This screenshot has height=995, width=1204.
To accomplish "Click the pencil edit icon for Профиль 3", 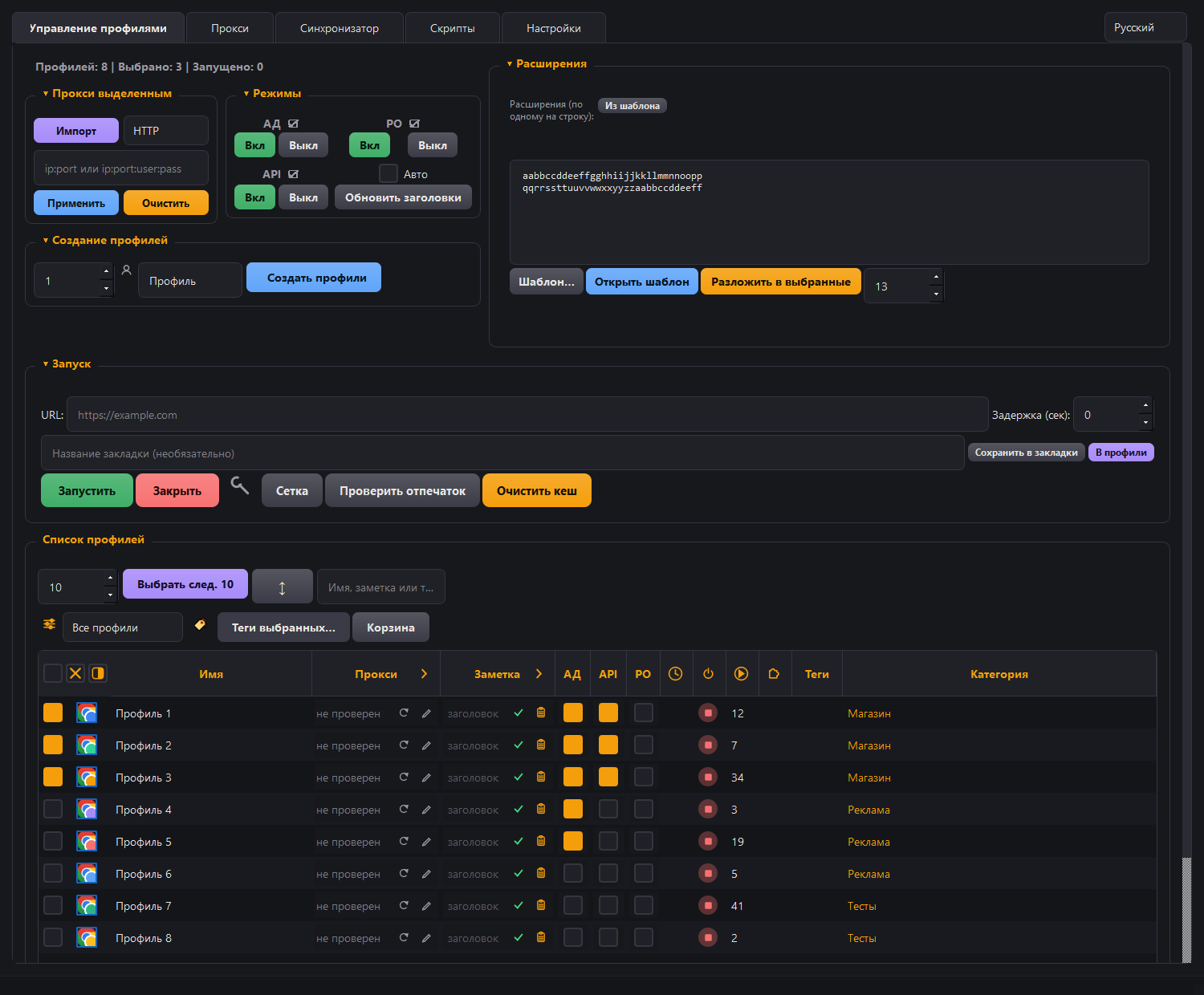I will click(426, 778).
